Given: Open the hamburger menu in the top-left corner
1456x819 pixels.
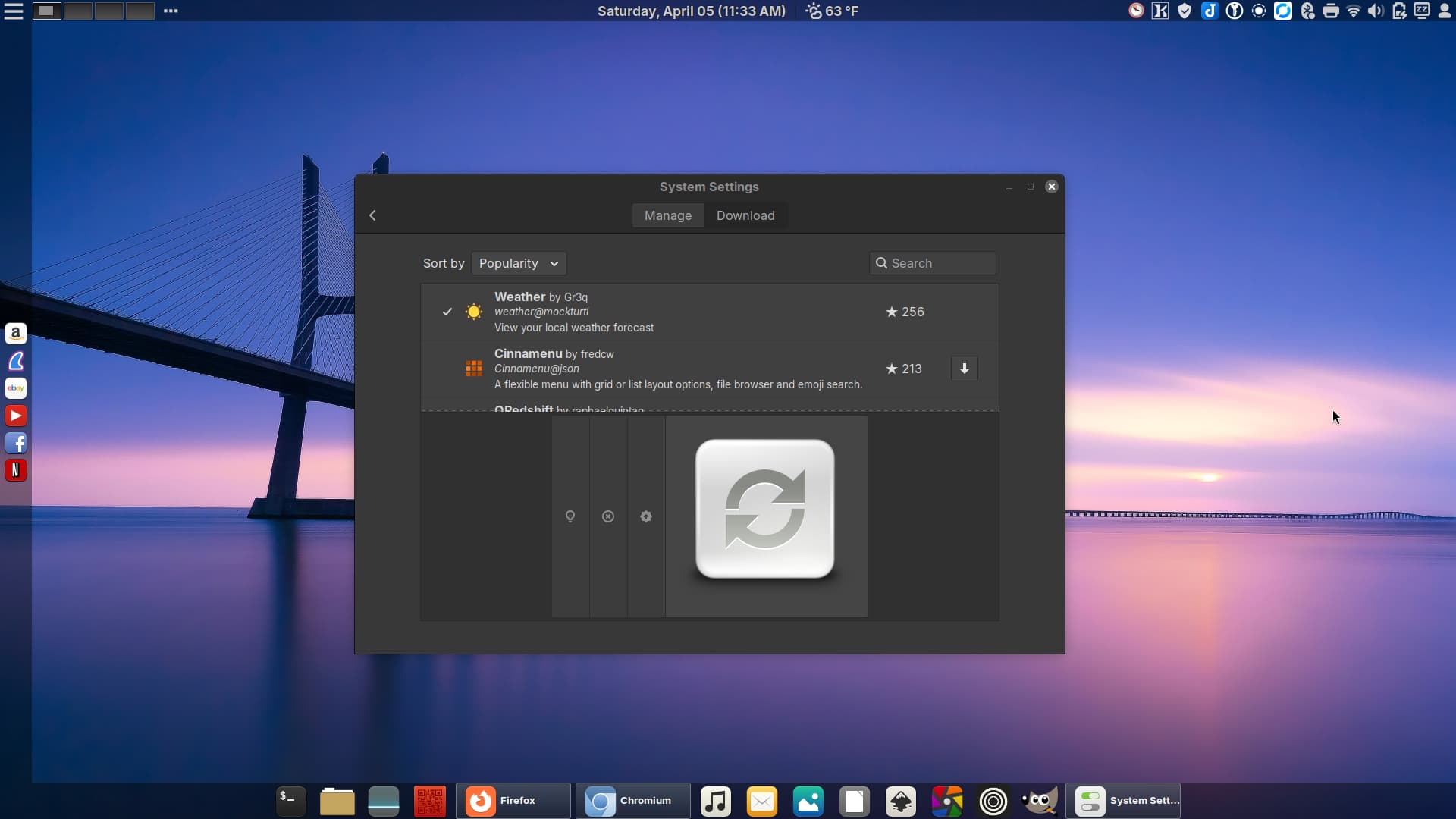Looking at the screenshot, I should point(14,11).
